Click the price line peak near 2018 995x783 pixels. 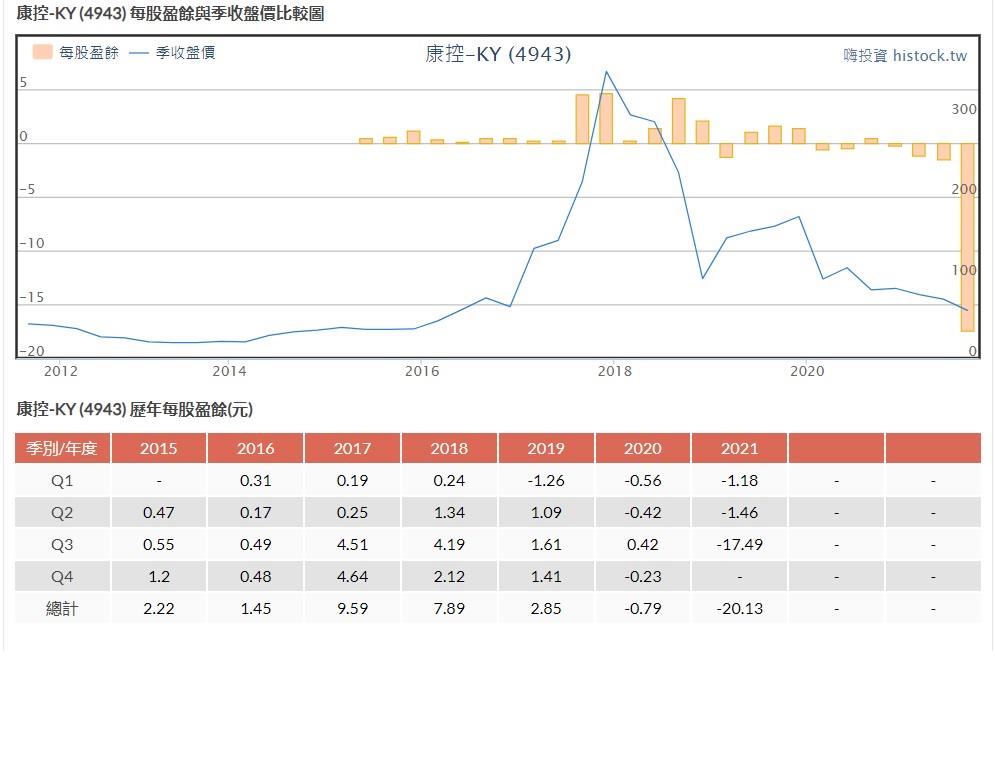coord(606,72)
